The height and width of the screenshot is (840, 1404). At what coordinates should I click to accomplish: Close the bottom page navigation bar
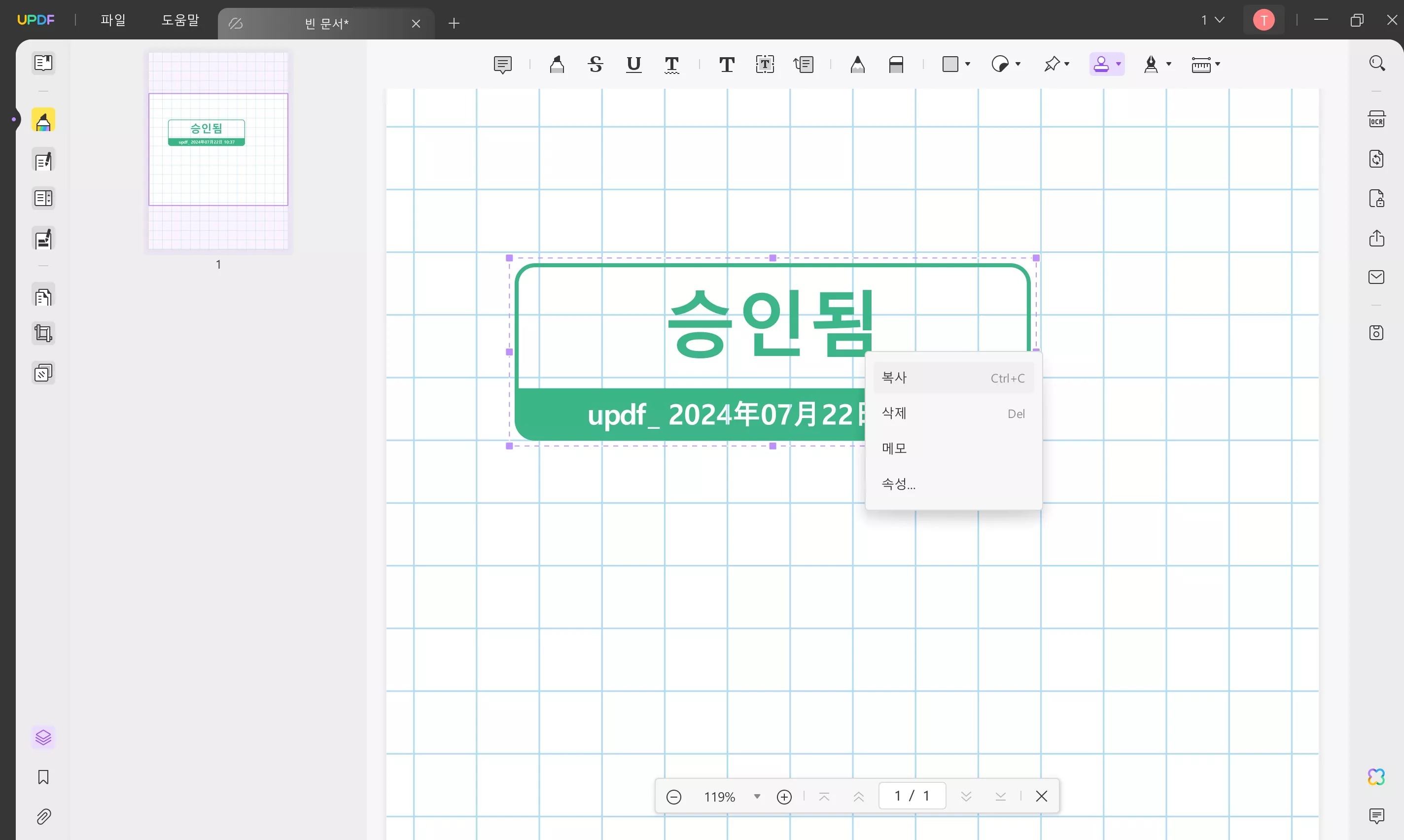(x=1041, y=796)
